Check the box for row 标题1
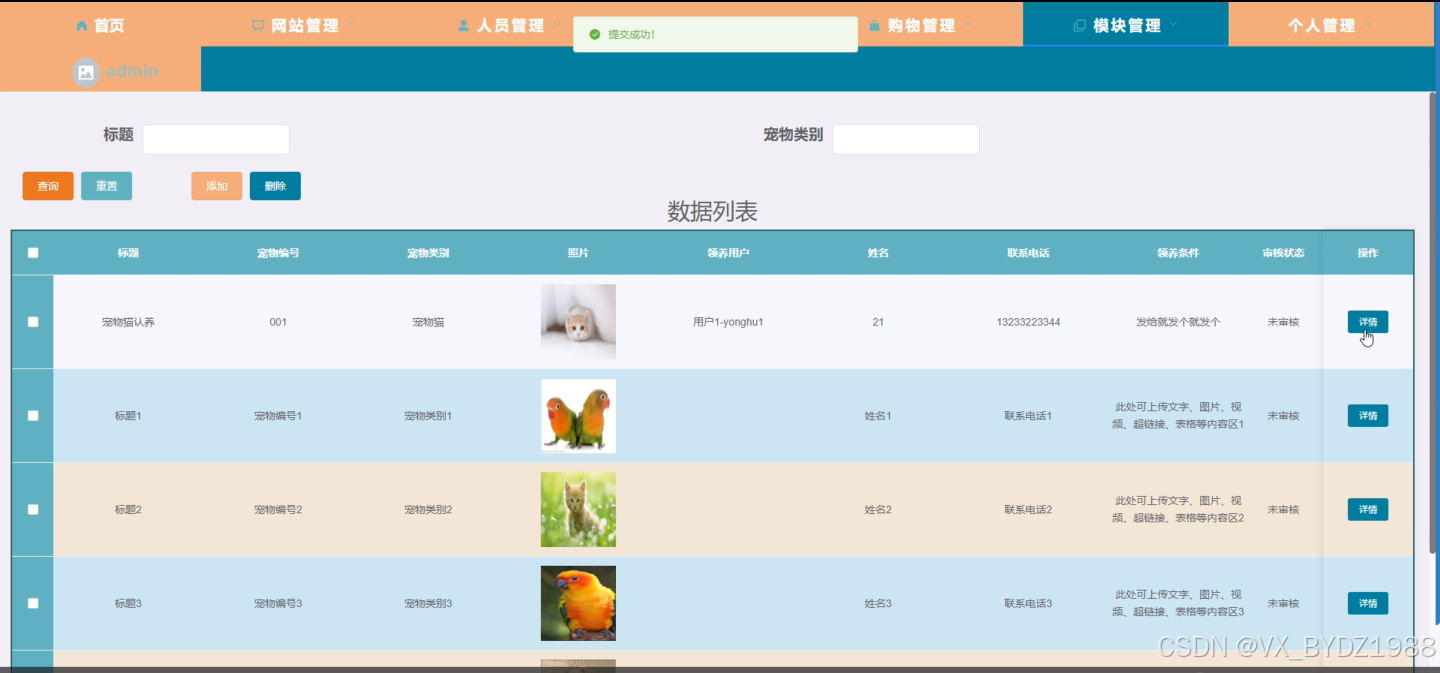Viewport: 1440px width, 673px height. tap(33, 416)
